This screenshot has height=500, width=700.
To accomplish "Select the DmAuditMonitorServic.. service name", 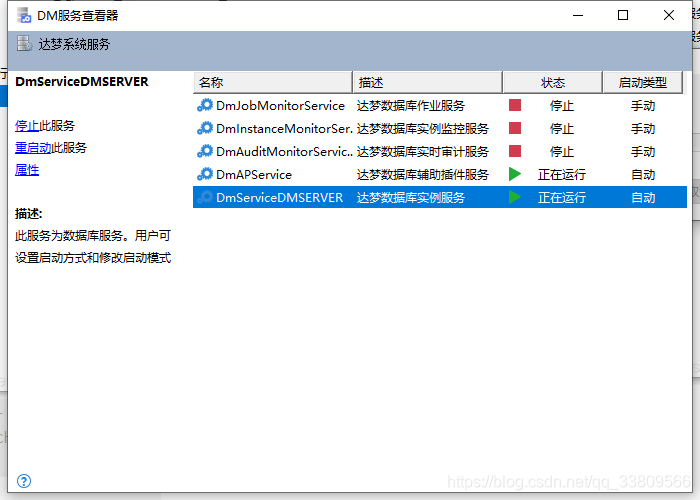I will 284,151.
